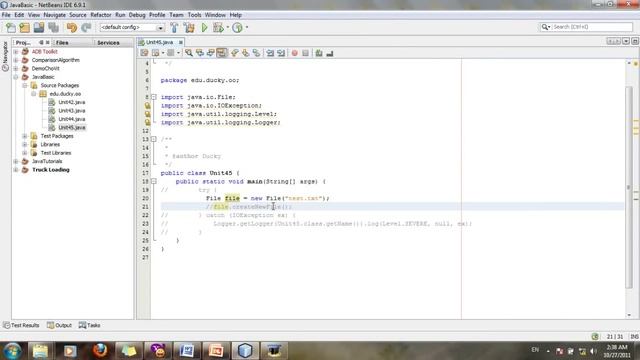Click the editor Comment icon

[319, 53]
